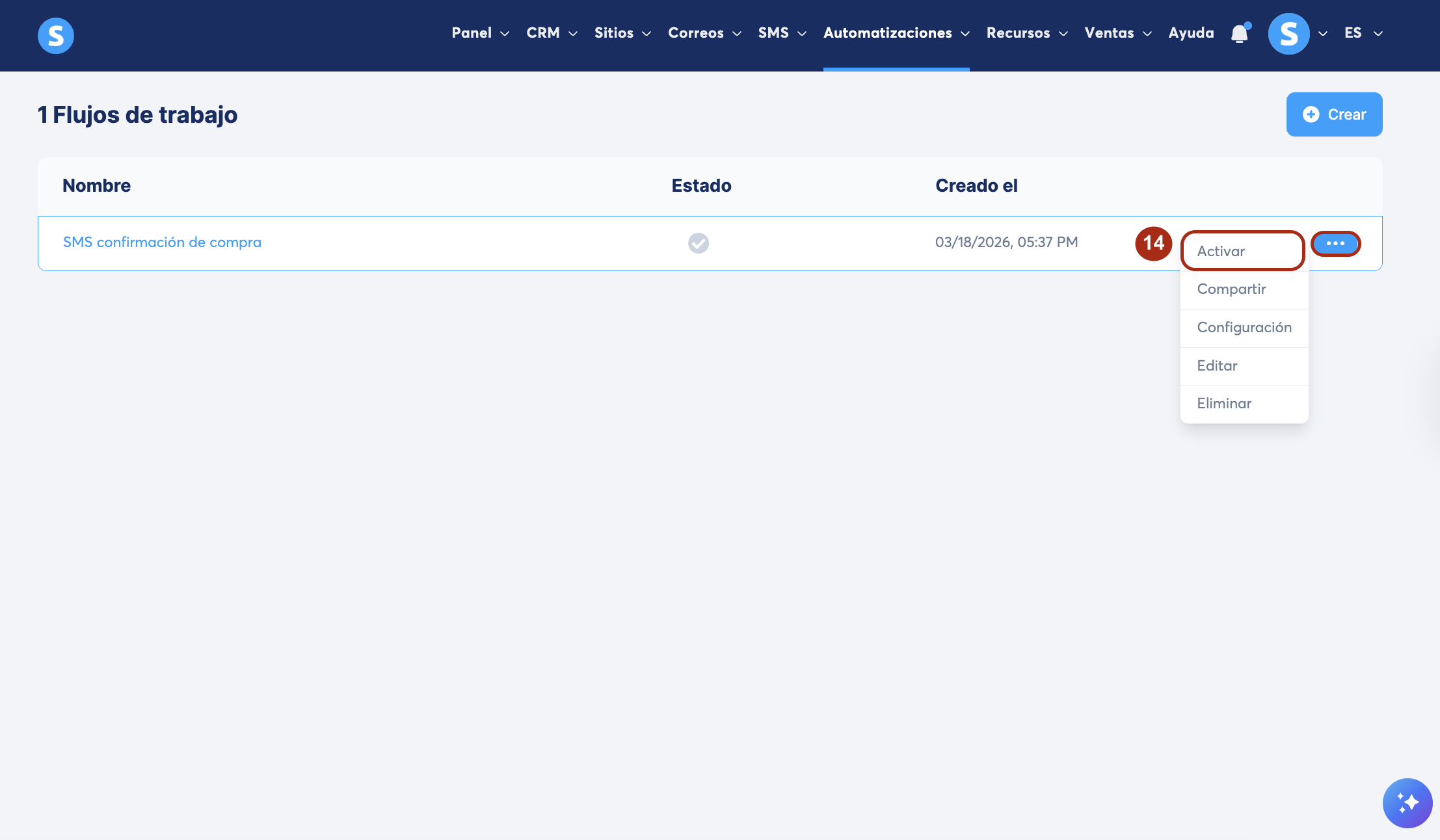The width and height of the screenshot is (1440, 840).
Task: Expand the Panel dropdown menu
Action: click(480, 33)
